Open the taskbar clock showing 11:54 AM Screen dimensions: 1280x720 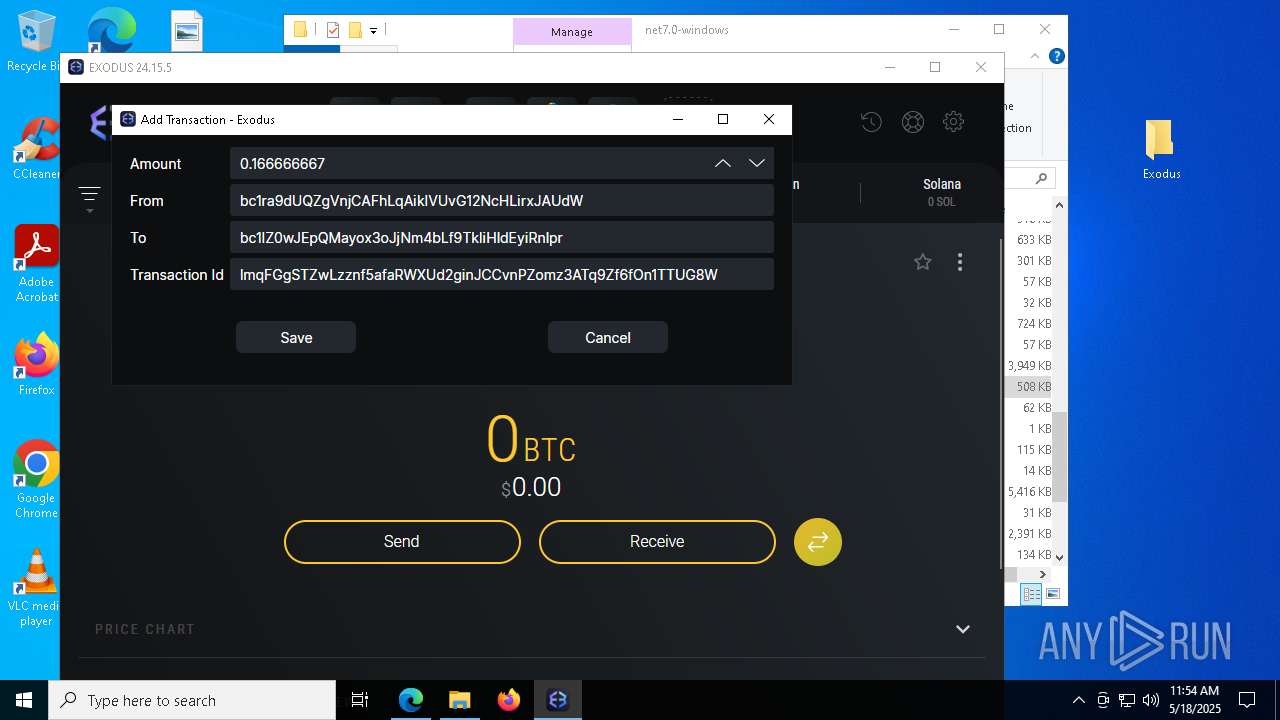(1195, 700)
